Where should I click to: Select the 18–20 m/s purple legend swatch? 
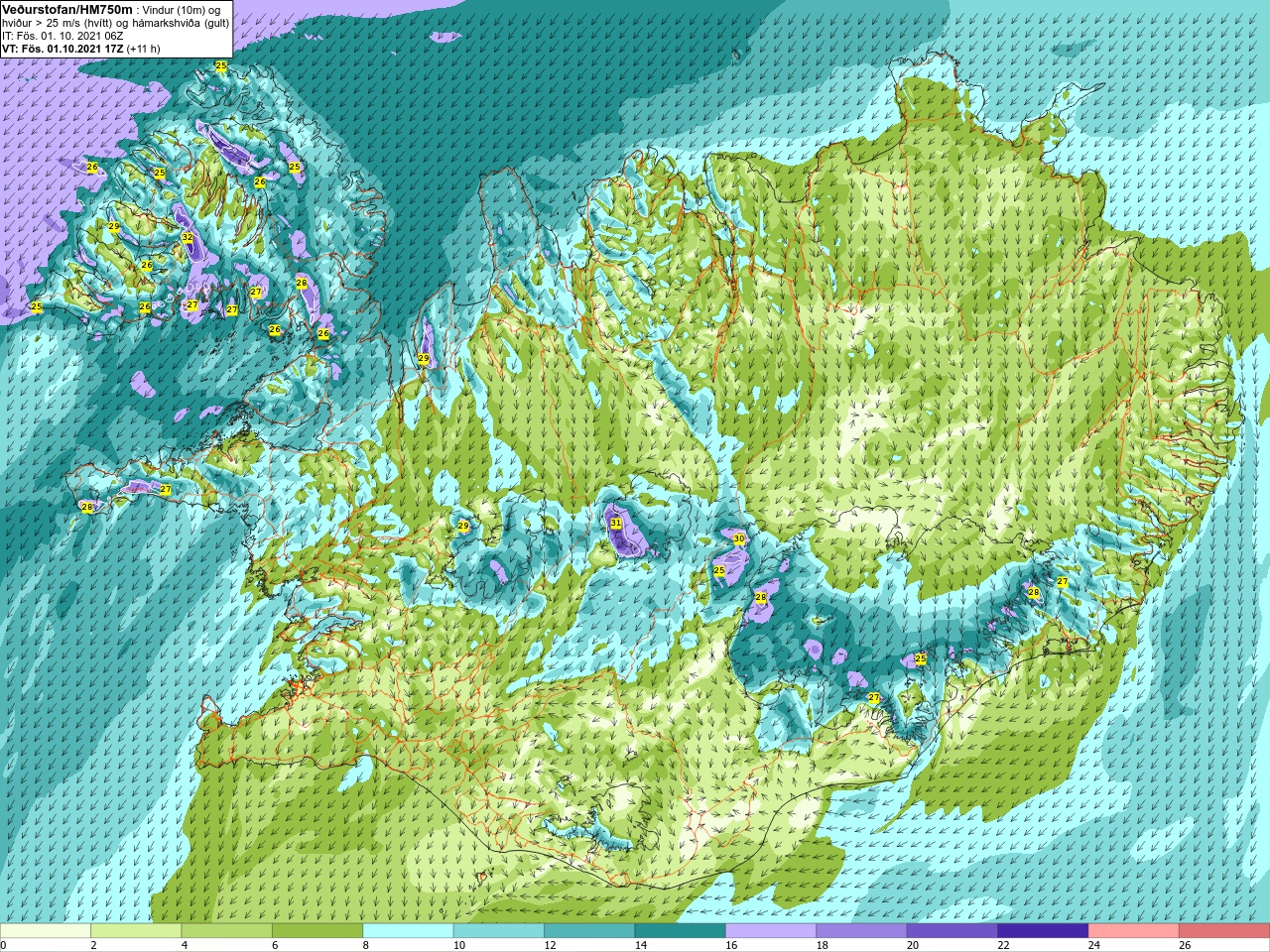pyautogui.click(x=861, y=931)
